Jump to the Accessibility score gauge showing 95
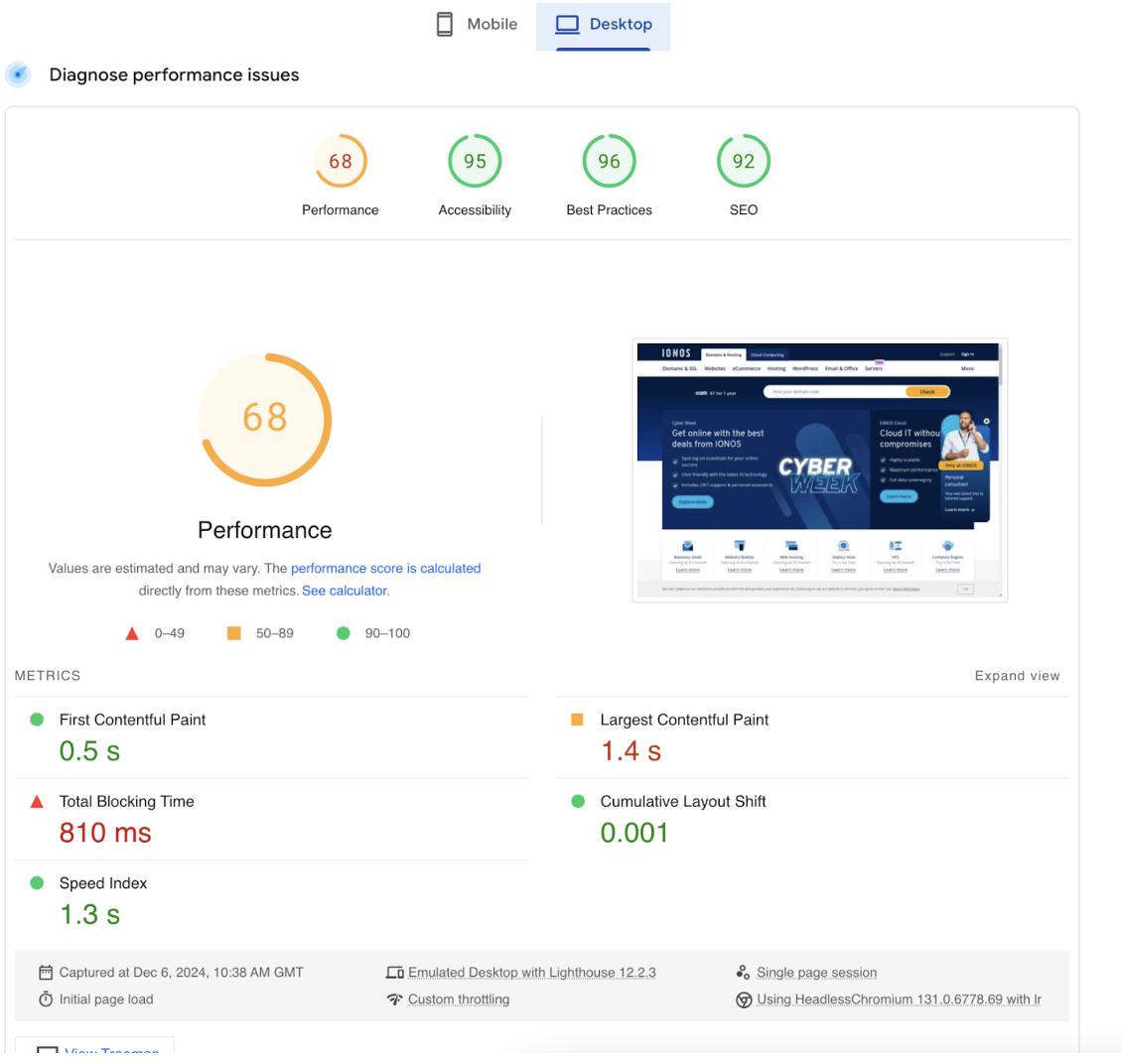The image size is (1122, 1064). pyautogui.click(x=475, y=162)
